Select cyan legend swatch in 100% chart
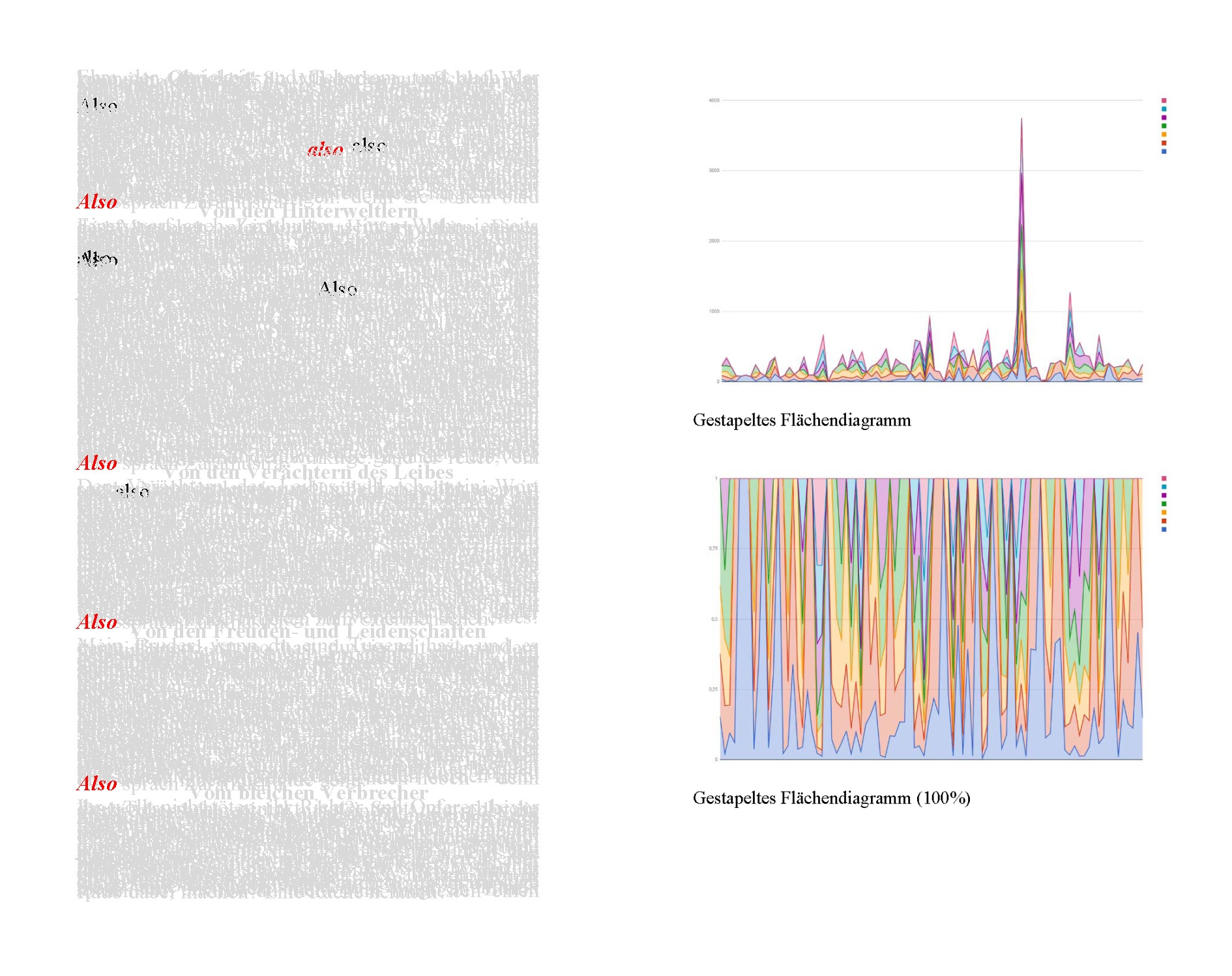Viewport: 1232px width, 976px height. (x=1164, y=487)
